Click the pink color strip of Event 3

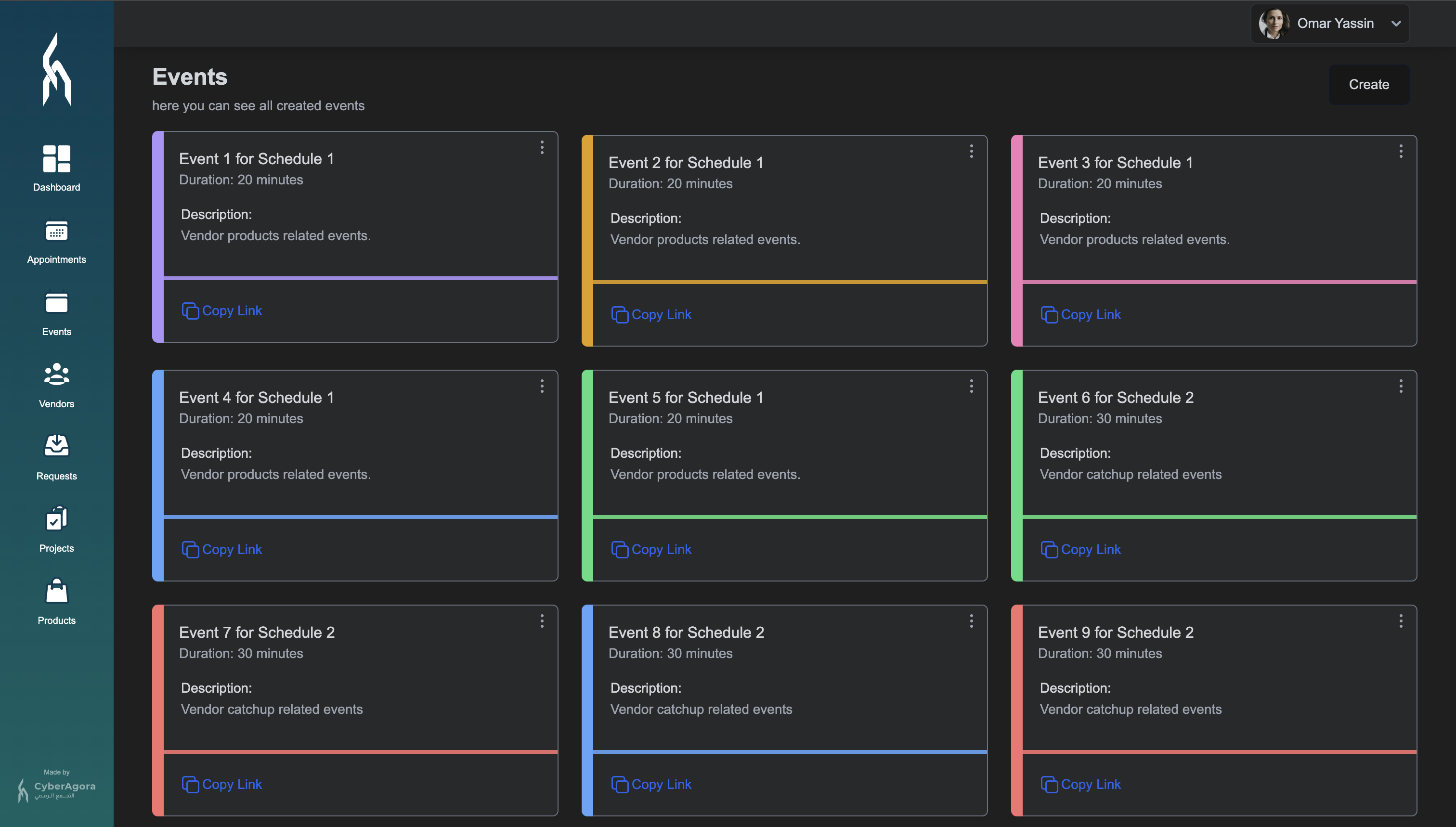click(1017, 241)
